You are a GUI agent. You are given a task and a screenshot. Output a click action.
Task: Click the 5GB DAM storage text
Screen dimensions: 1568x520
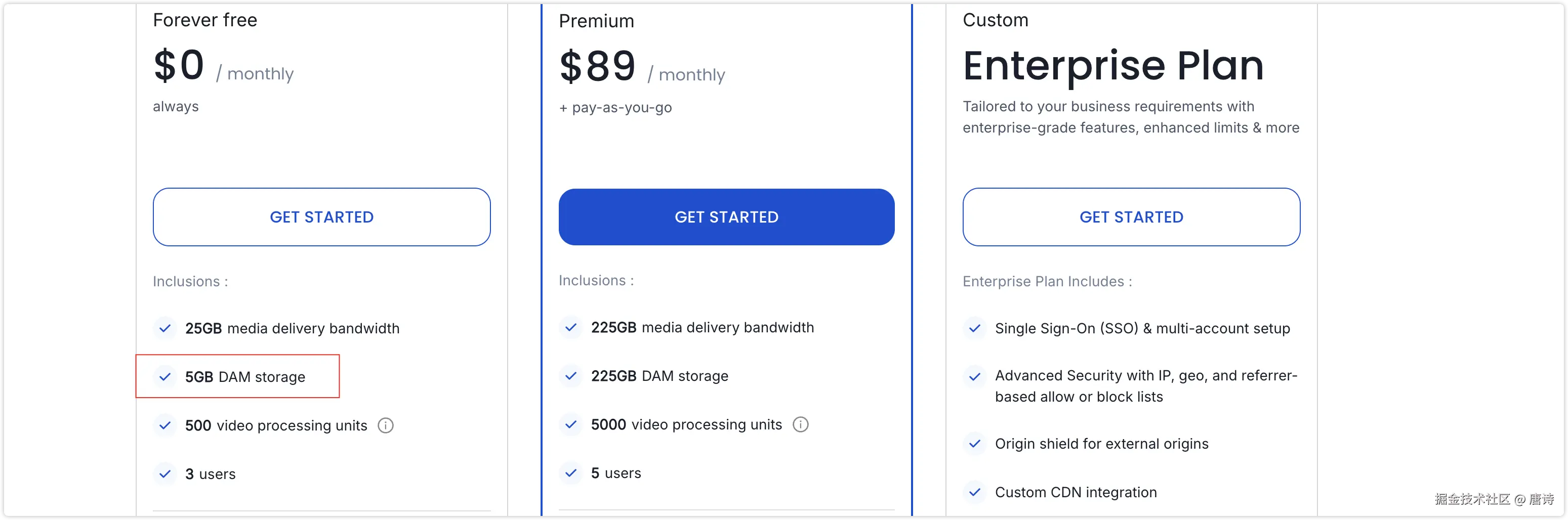(245, 377)
